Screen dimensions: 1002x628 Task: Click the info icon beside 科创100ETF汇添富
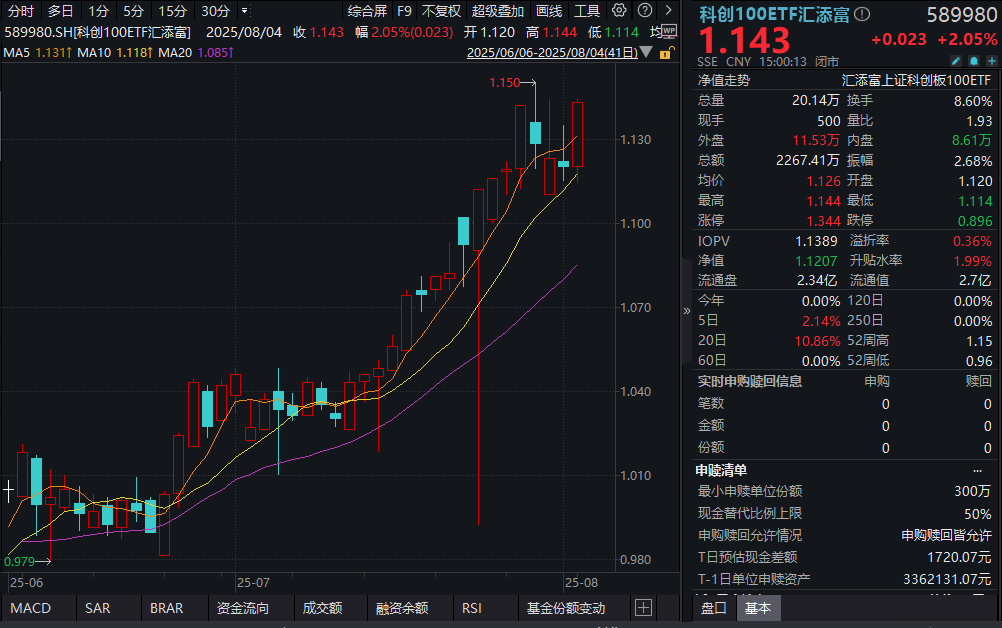tap(862, 13)
